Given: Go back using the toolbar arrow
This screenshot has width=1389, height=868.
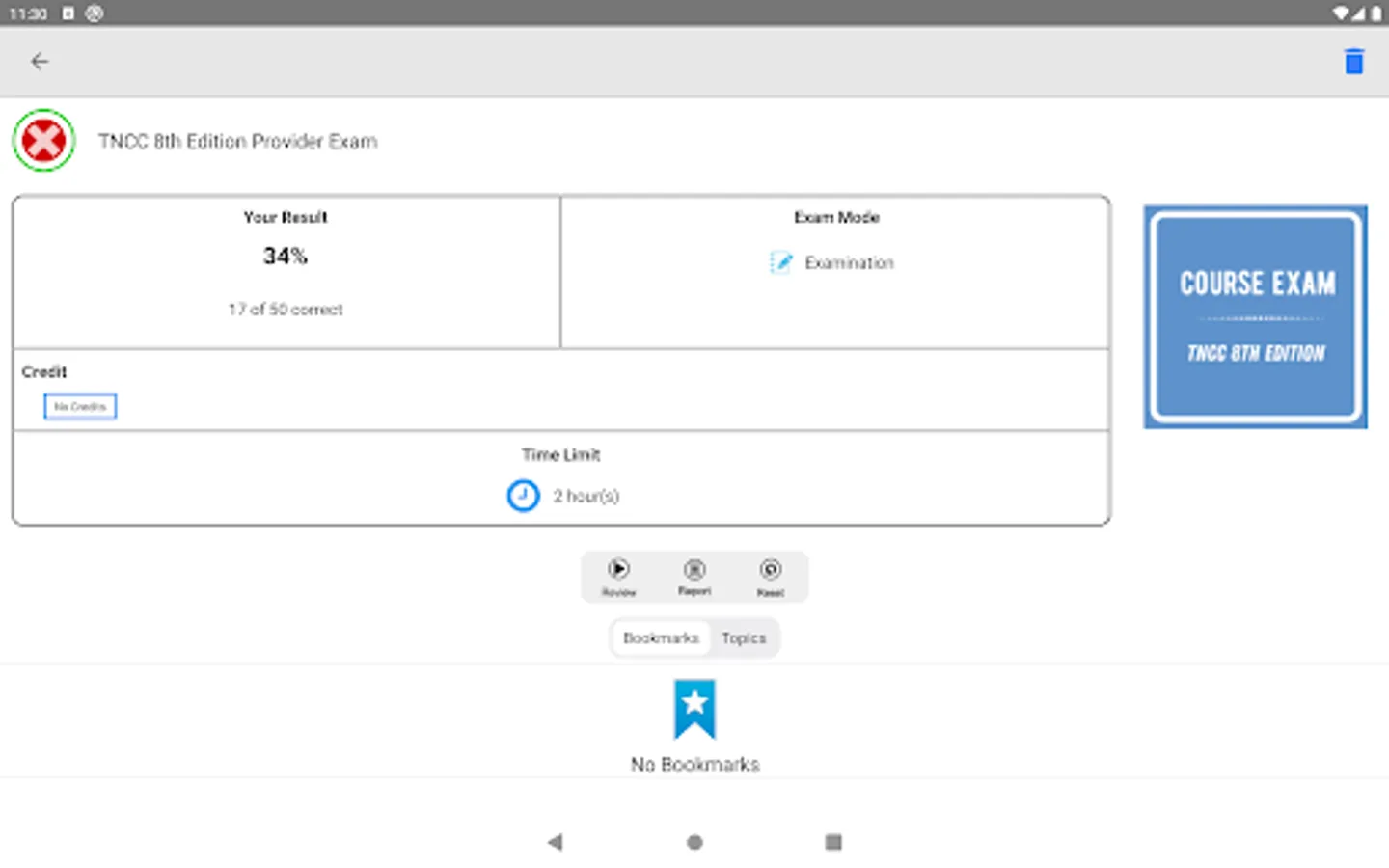Looking at the screenshot, I should (40, 62).
